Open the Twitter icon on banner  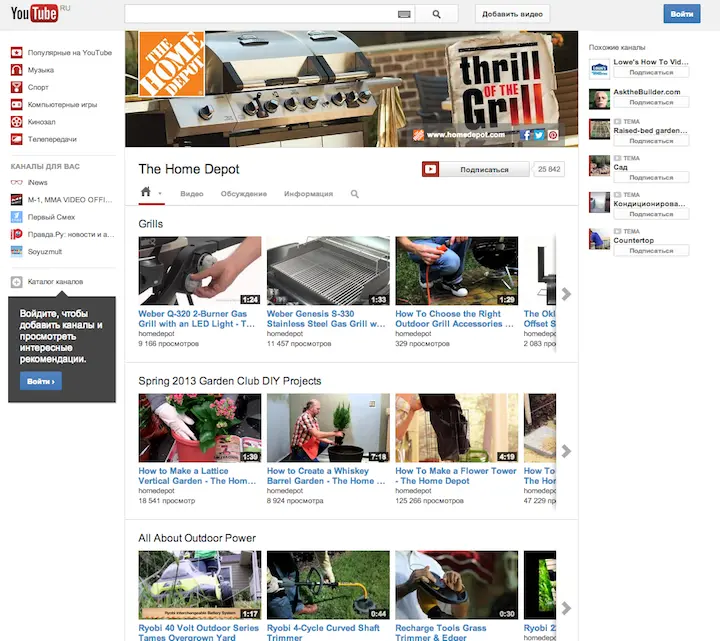click(x=539, y=135)
